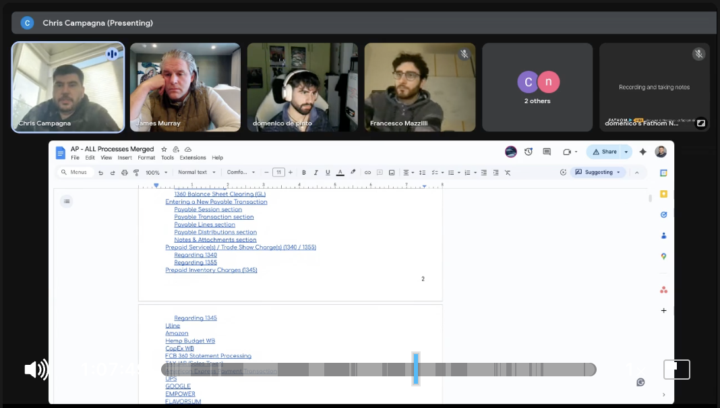This screenshot has width=720, height=408.
Task: Show the document outline icon
Action: coord(67,201)
